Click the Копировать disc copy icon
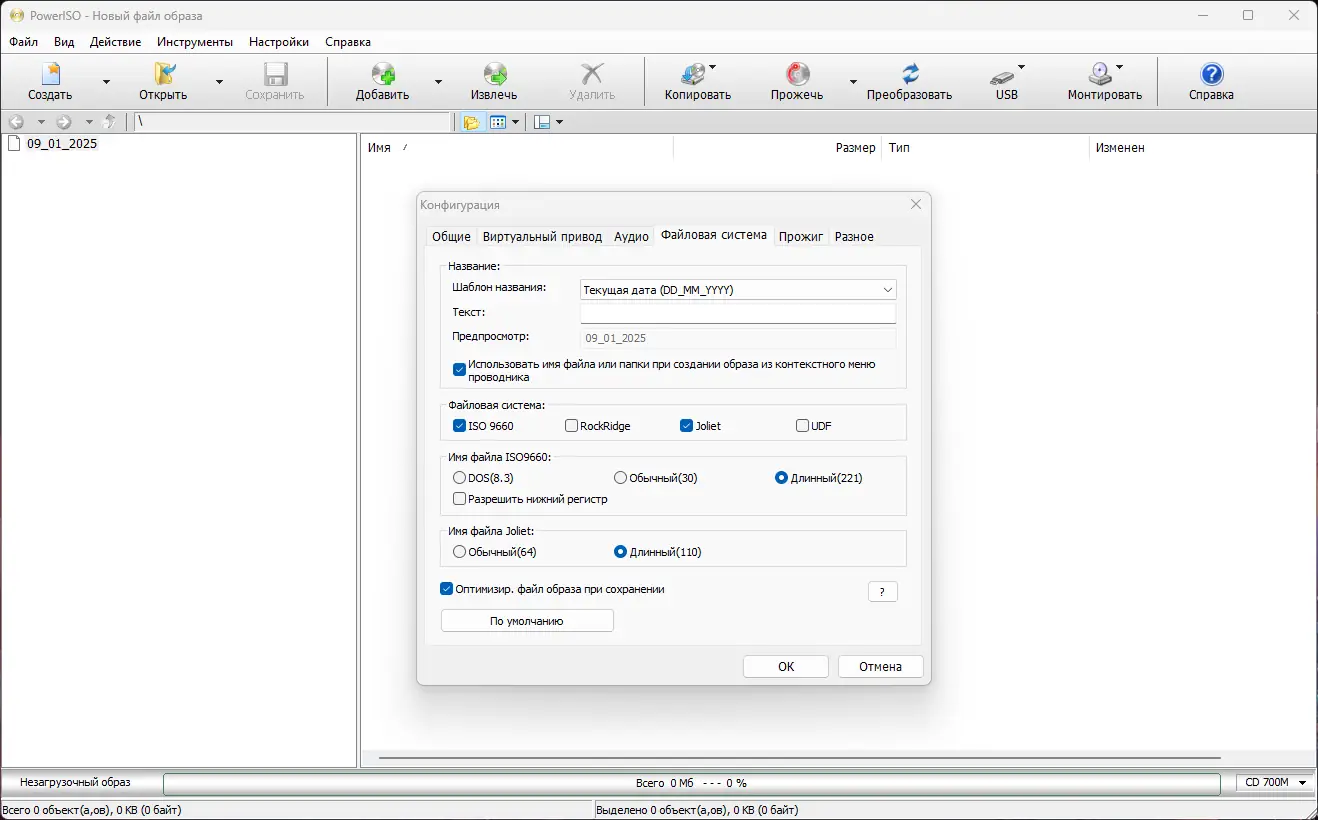Image resolution: width=1318 pixels, height=820 pixels. (x=693, y=74)
